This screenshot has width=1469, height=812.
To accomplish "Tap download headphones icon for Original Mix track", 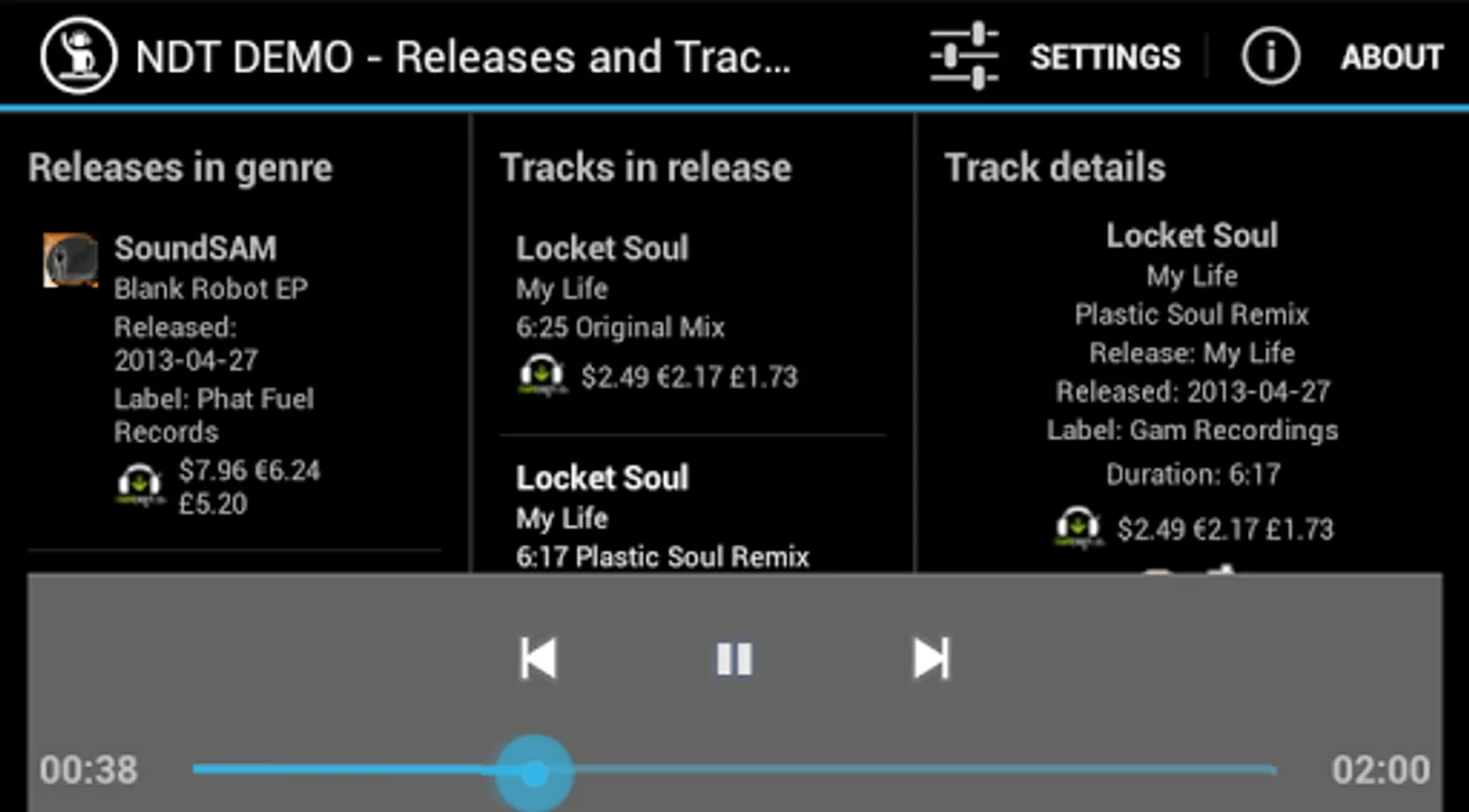I will tap(542, 376).
